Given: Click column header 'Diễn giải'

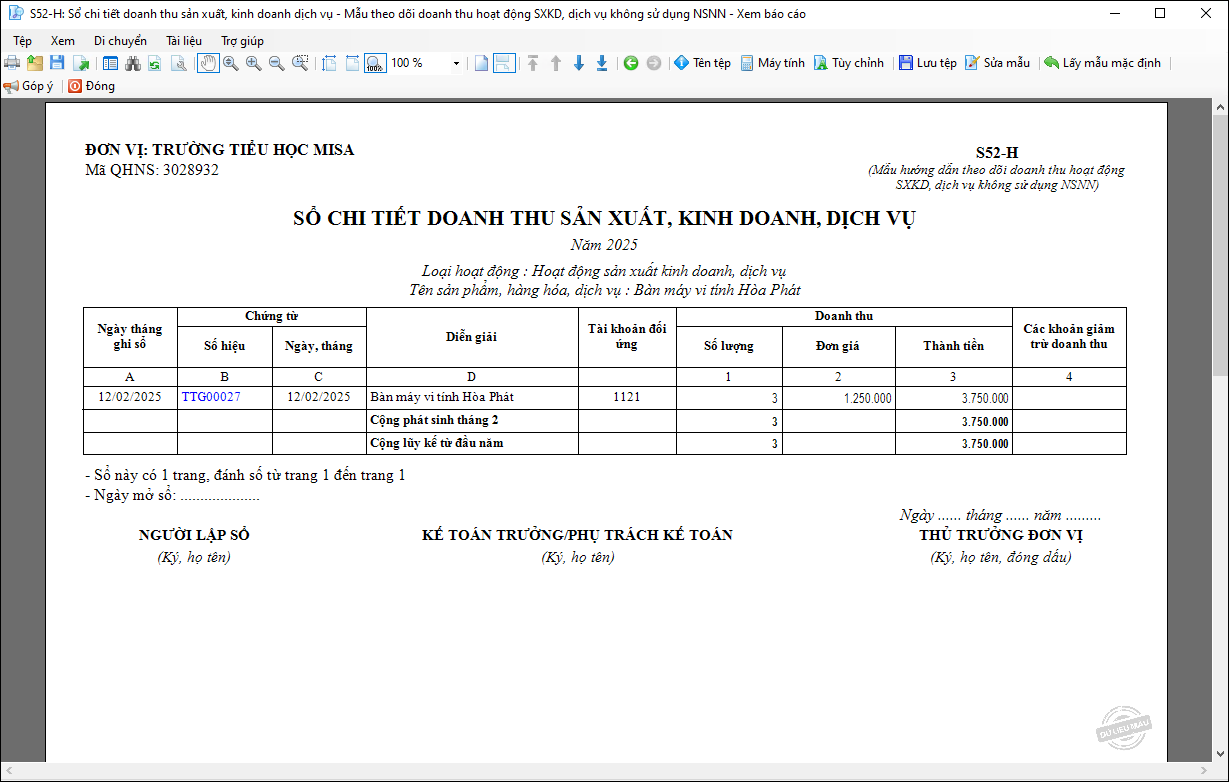Looking at the screenshot, I should click(x=471, y=337).
